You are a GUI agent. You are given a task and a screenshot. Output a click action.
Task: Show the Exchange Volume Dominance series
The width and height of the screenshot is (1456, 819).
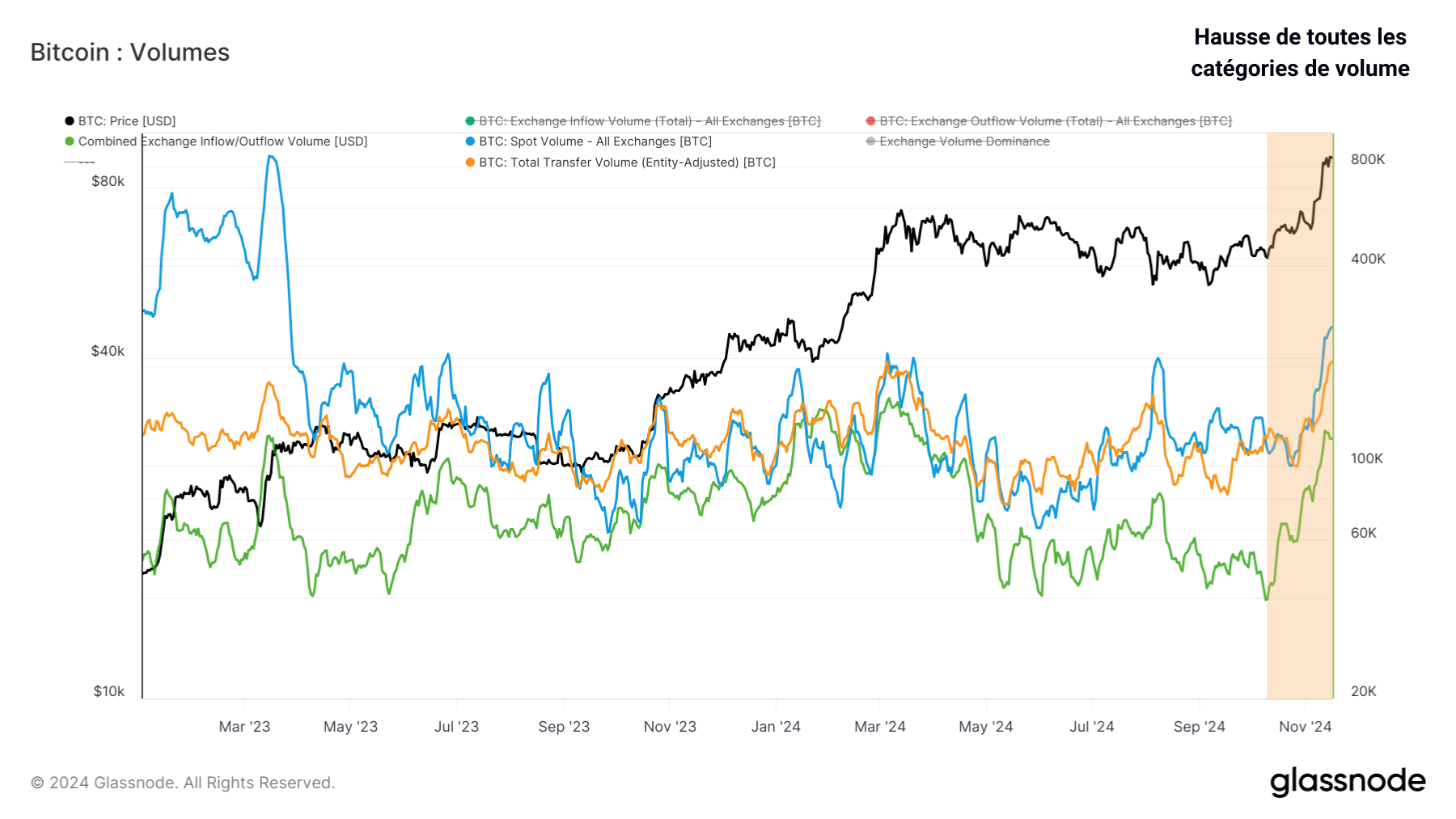[x=963, y=141]
